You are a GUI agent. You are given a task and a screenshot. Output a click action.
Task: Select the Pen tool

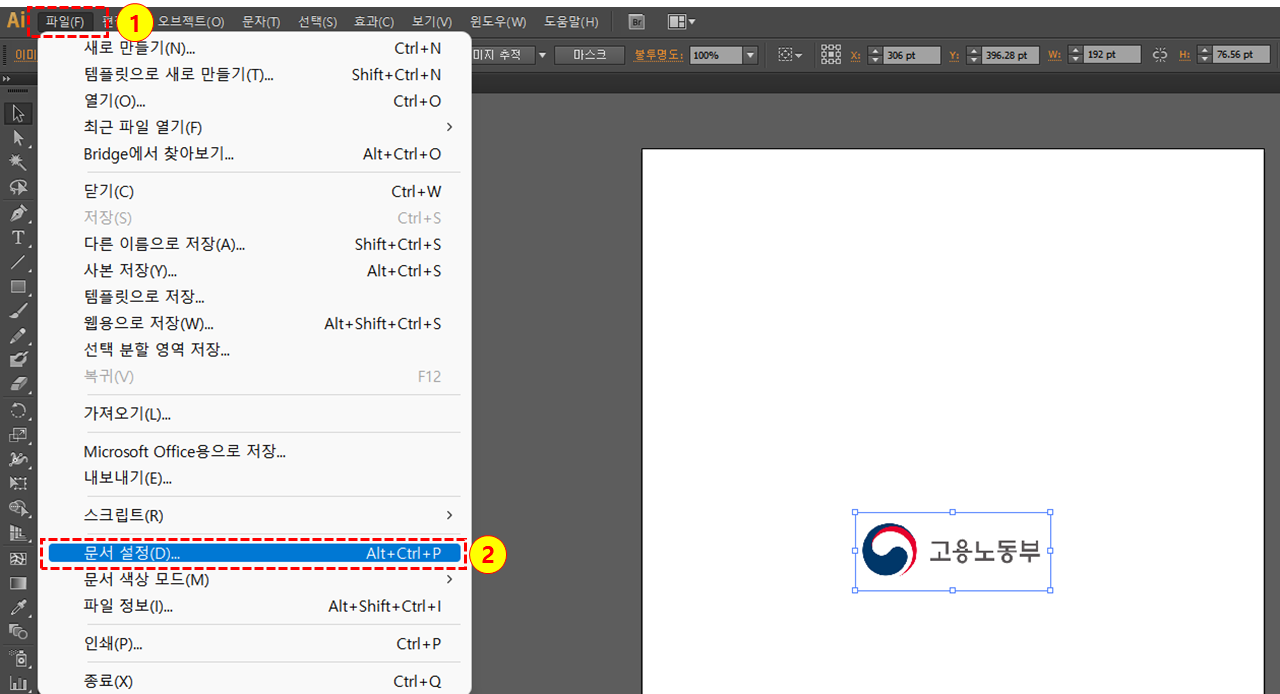click(18, 213)
